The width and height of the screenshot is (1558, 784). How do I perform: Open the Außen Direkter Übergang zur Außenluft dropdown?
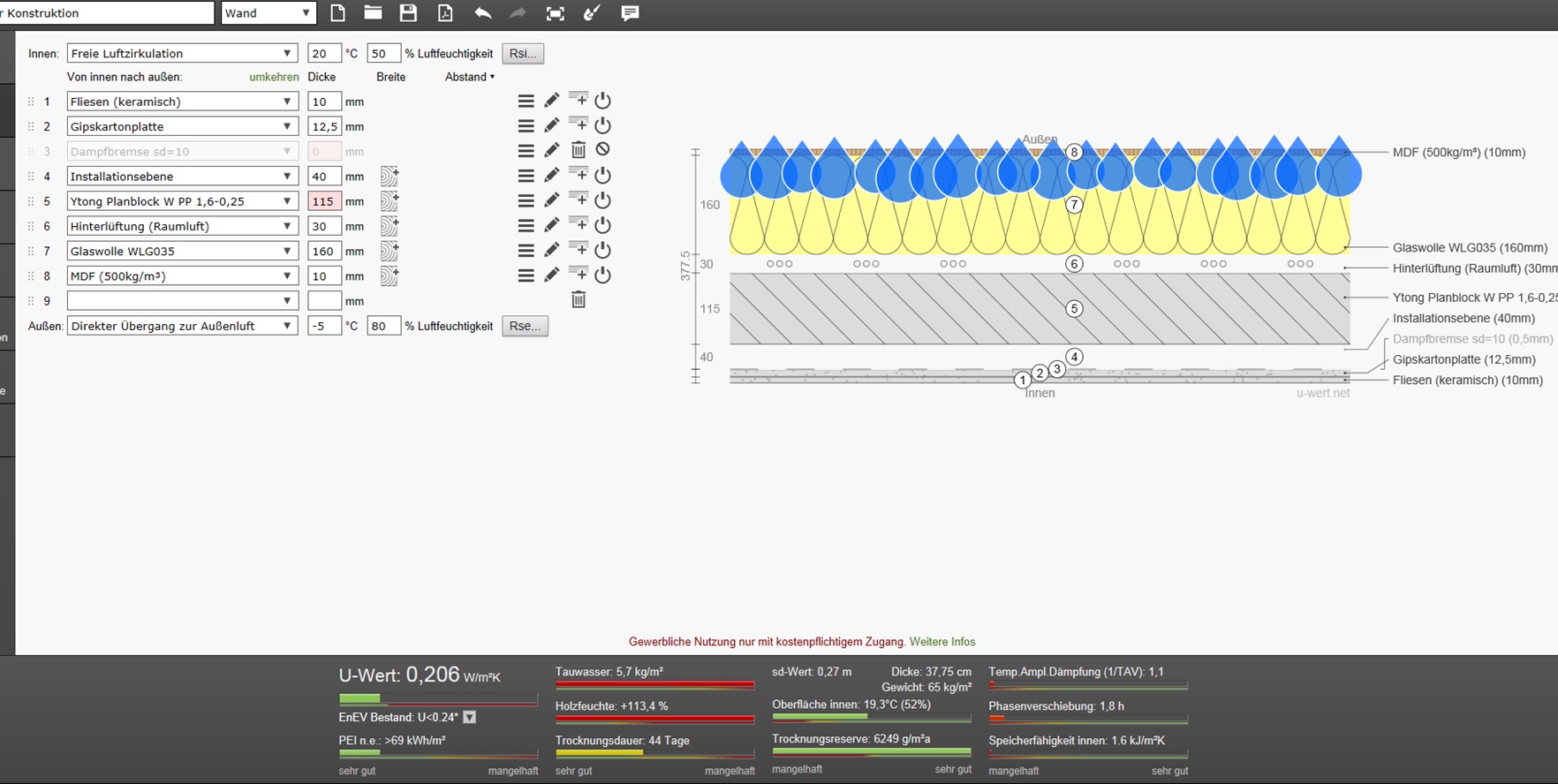tap(182, 326)
